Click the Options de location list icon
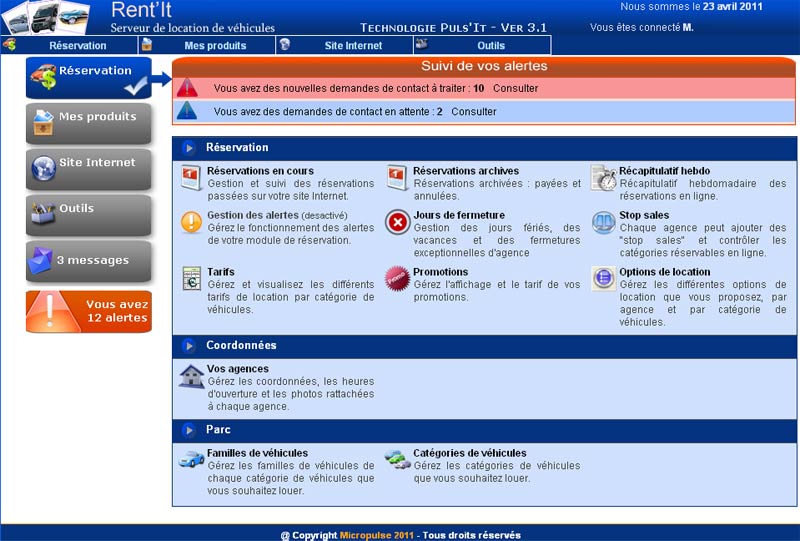Image resolution: width=800 pixels, height=541 pixels. pos(604,279)
